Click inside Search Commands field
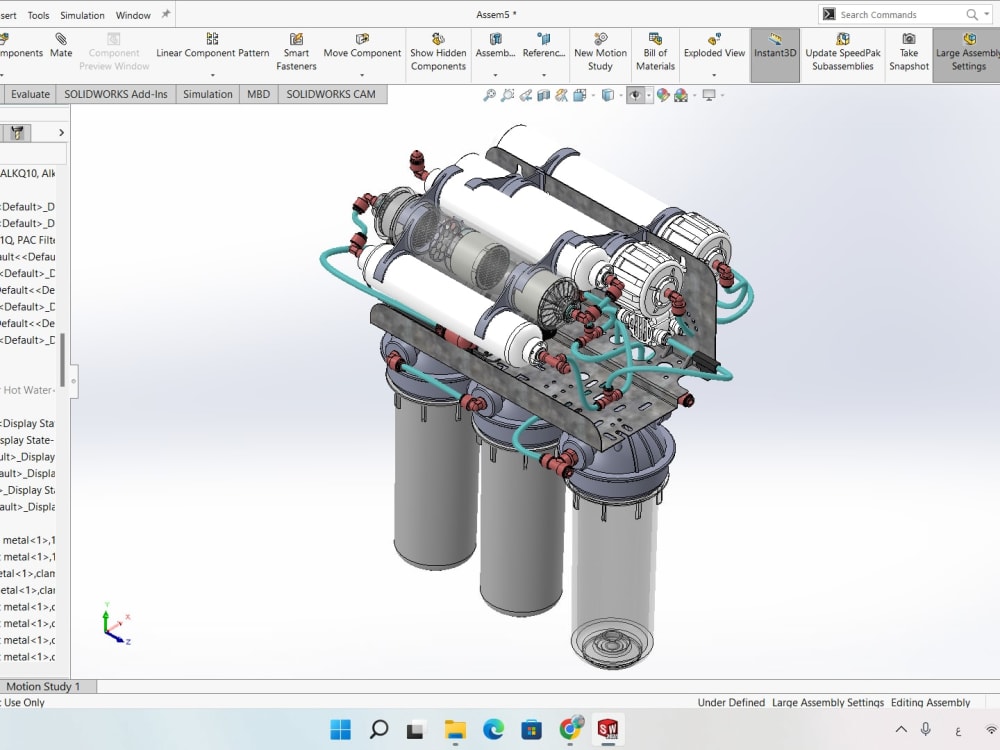1000x750 pixels. point(899,15)
